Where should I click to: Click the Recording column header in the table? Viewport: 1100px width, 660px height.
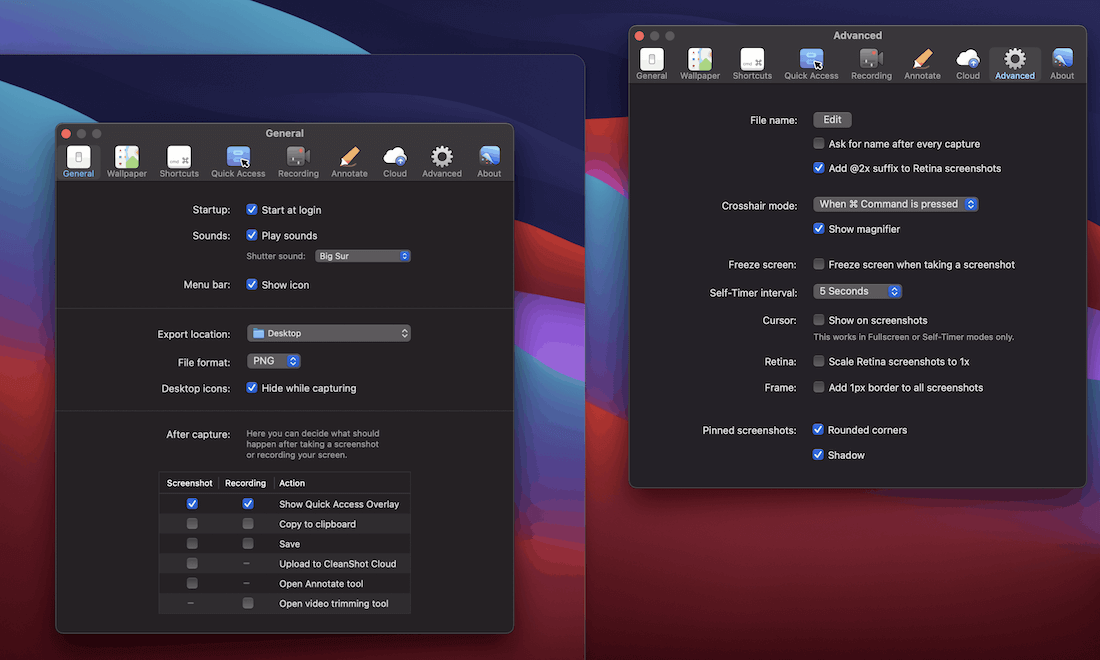pos(245,483)
